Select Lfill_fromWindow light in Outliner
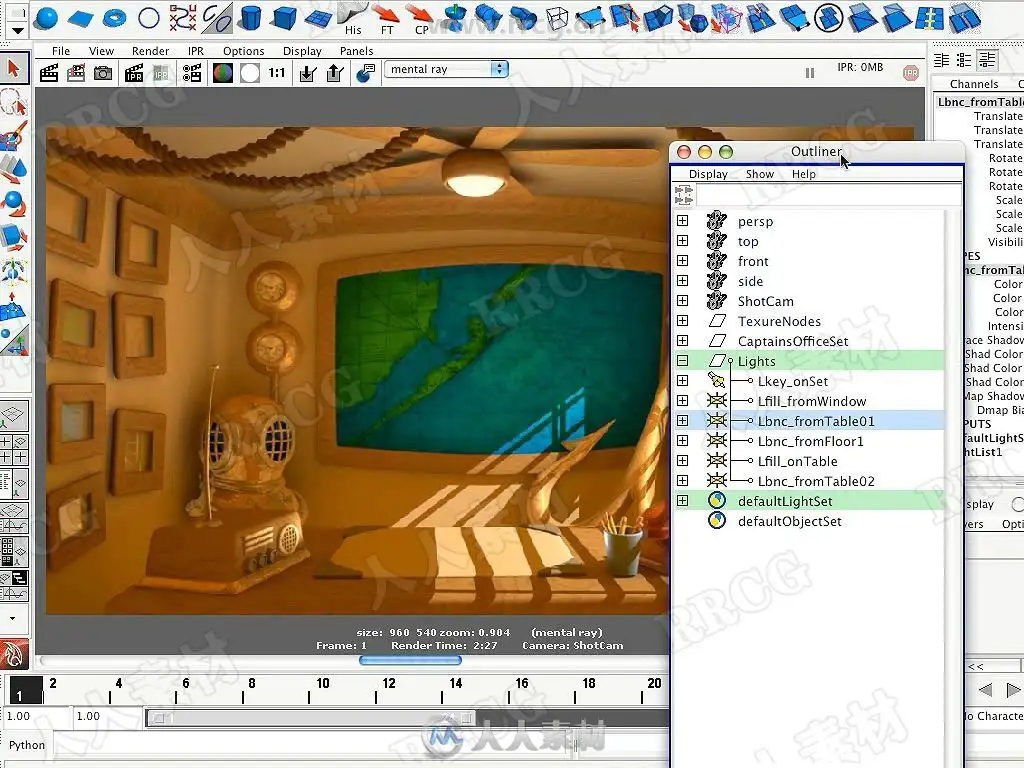Viewport: 1024px width, 768px height. tap(812, 401)
